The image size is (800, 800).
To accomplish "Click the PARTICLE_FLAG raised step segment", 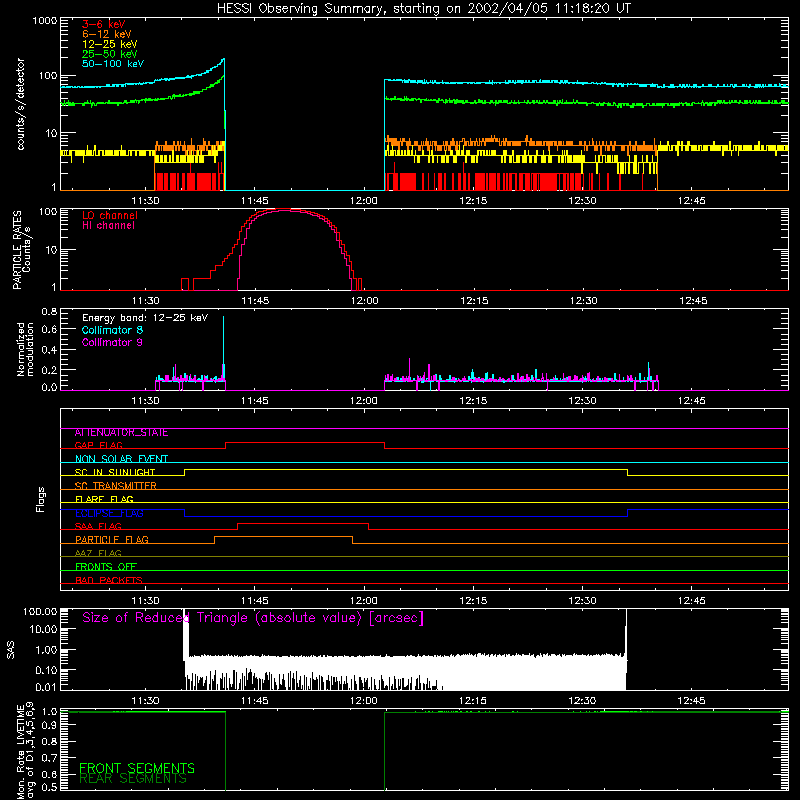I will tap(283, 537).
